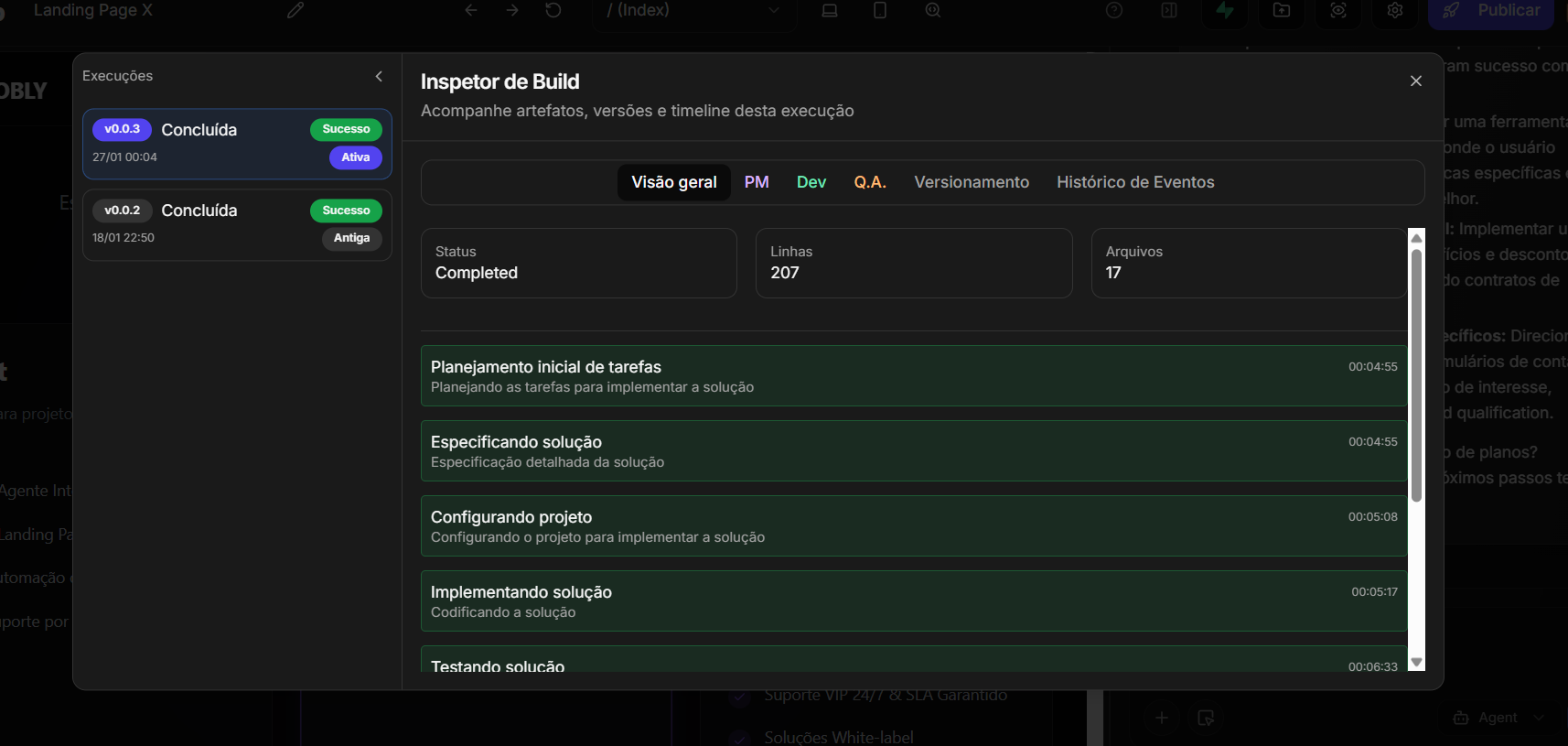This screenshot has height=746, width=1568.
Task: Click the reload icon in the top toolbar
Action: point(553,10)
